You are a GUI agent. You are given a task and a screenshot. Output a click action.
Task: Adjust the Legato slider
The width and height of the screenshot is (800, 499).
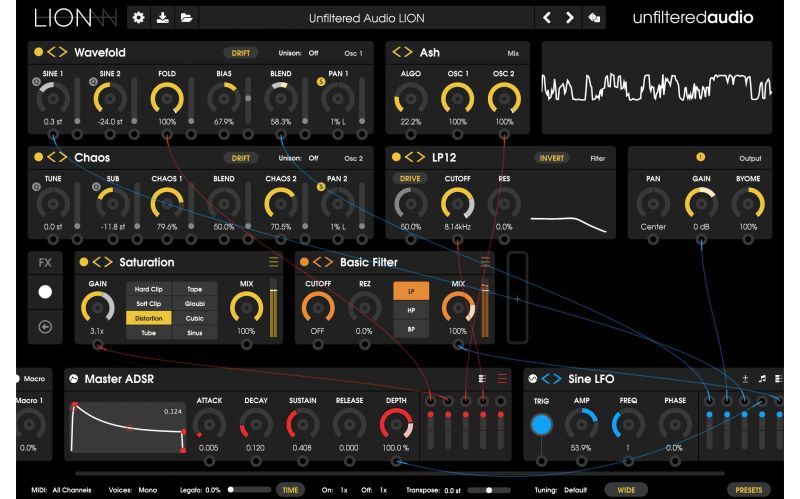click(247, 490)
